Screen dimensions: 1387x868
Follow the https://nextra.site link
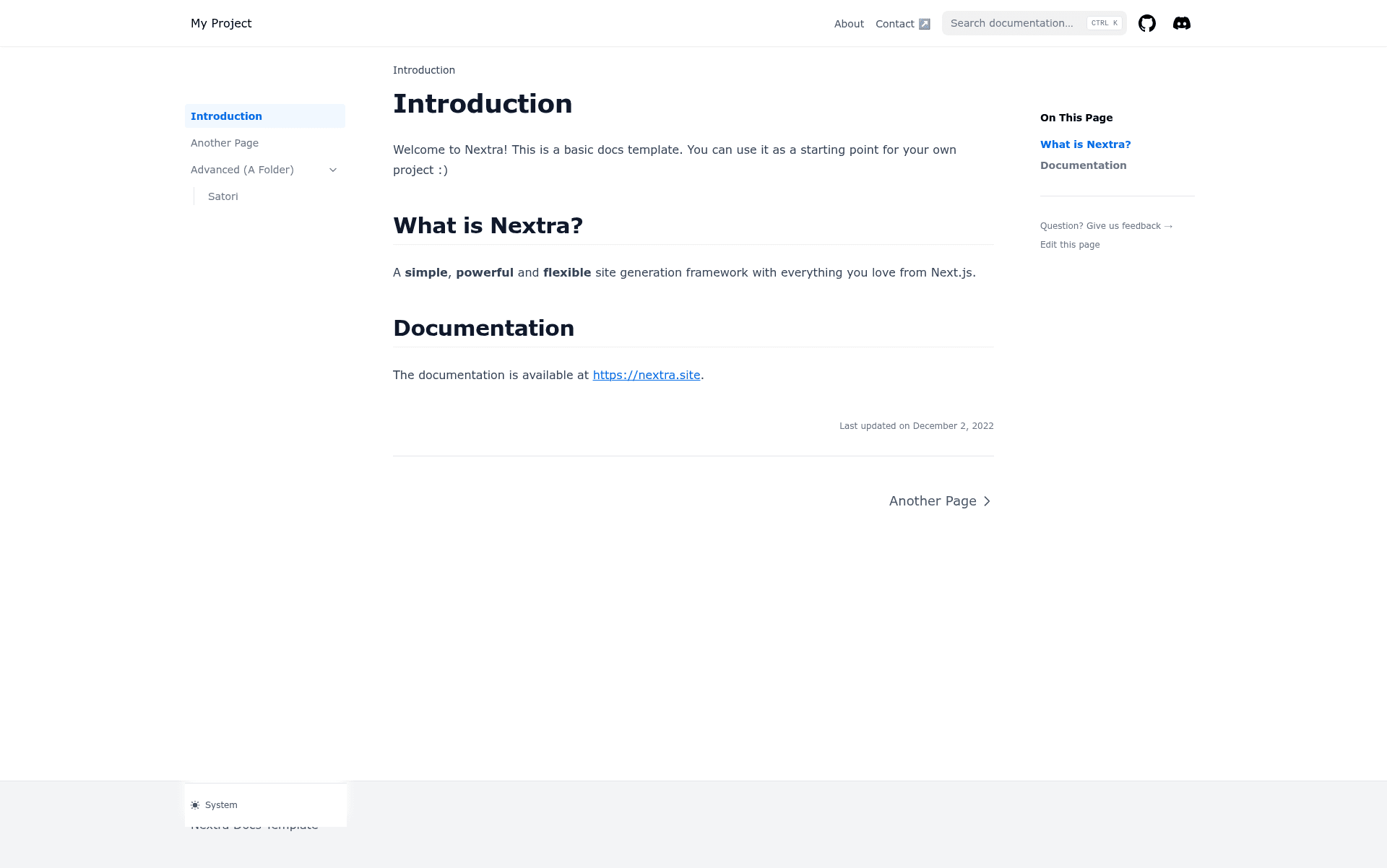[x=647, y=375]
